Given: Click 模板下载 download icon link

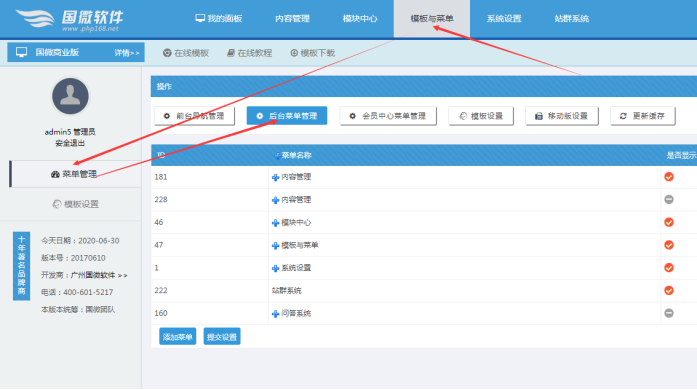Looking at the screenshot, I should pos(312,53).
